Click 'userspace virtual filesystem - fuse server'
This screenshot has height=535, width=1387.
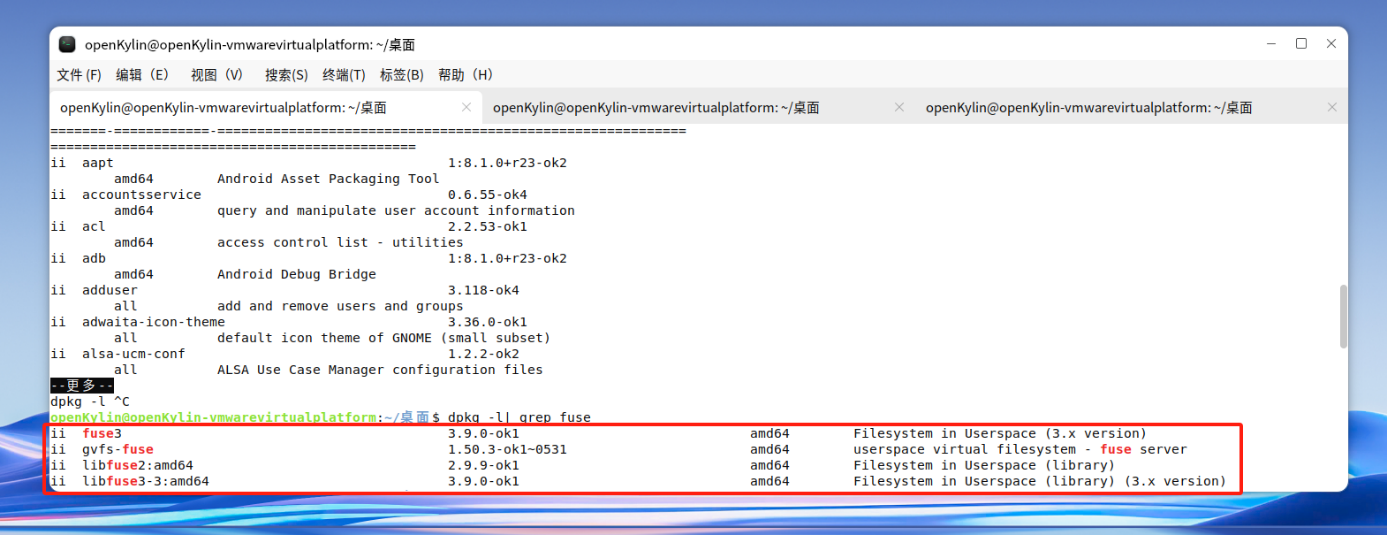pyautogui.click(x=1020, y=449)
